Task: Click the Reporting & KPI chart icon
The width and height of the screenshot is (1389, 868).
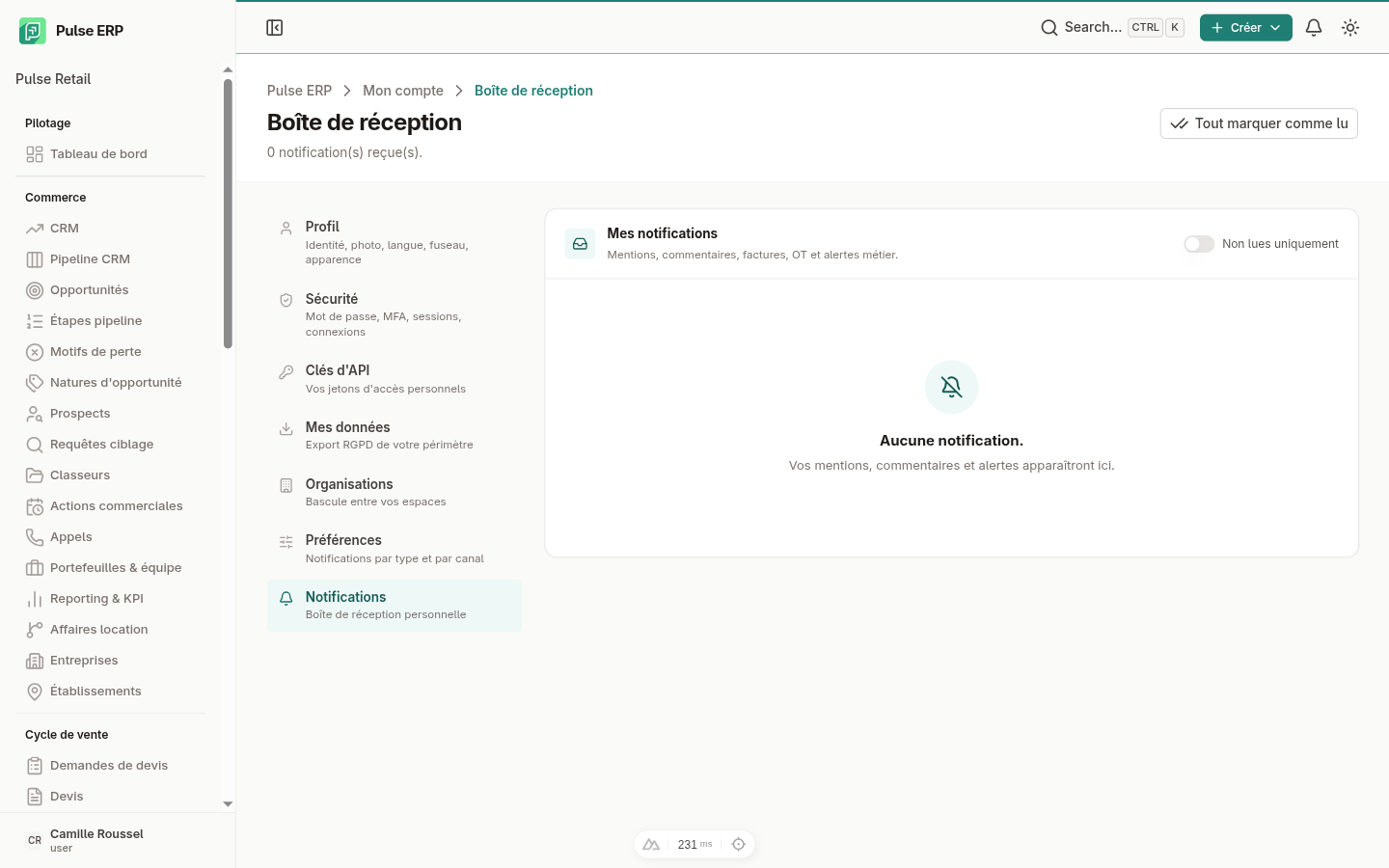Action: coord(35,599)
